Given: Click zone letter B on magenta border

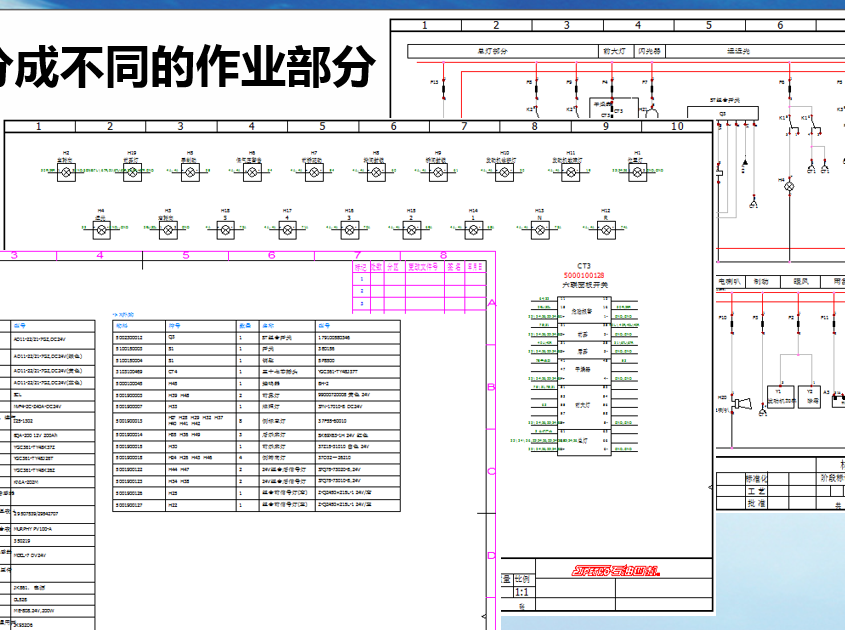Looking at the screenshot, I should (x=491, y=387).
